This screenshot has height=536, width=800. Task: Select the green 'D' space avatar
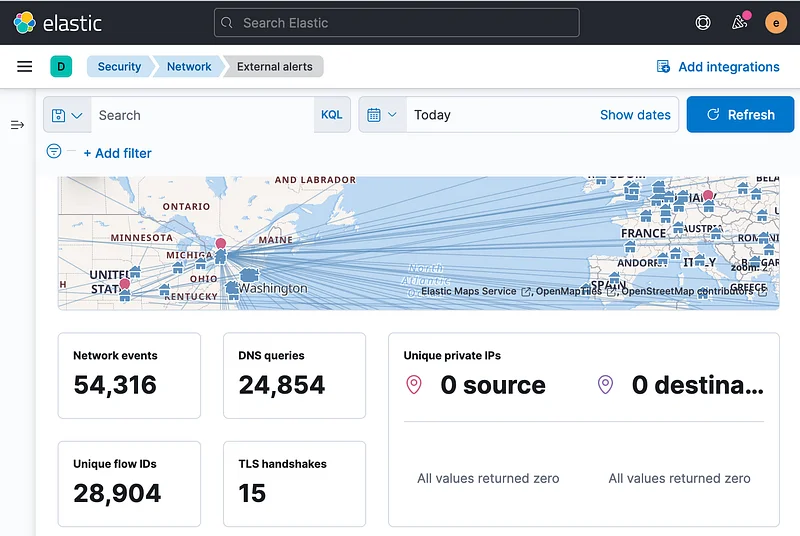61,66
